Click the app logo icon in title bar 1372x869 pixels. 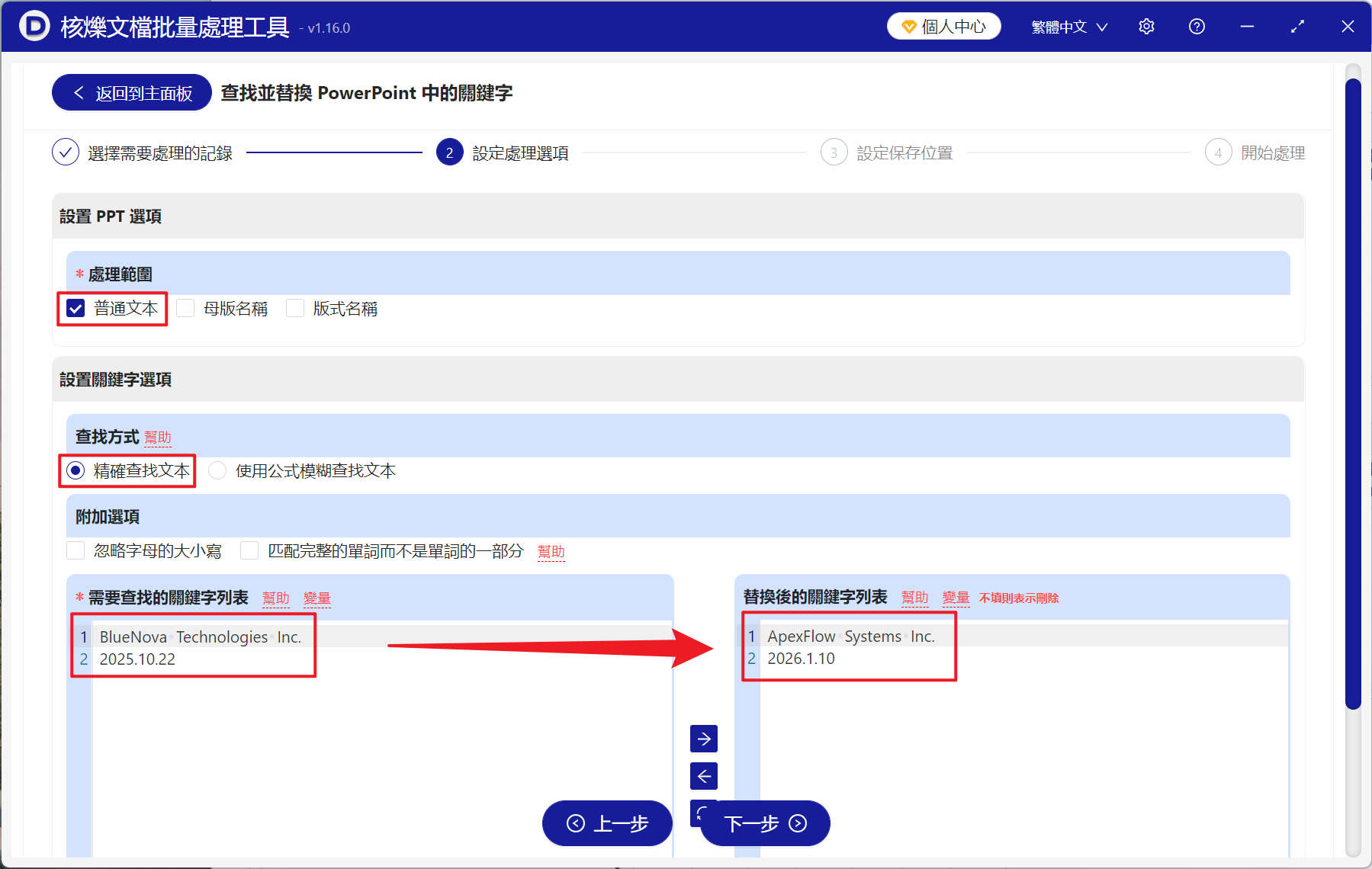pos(34,26)
